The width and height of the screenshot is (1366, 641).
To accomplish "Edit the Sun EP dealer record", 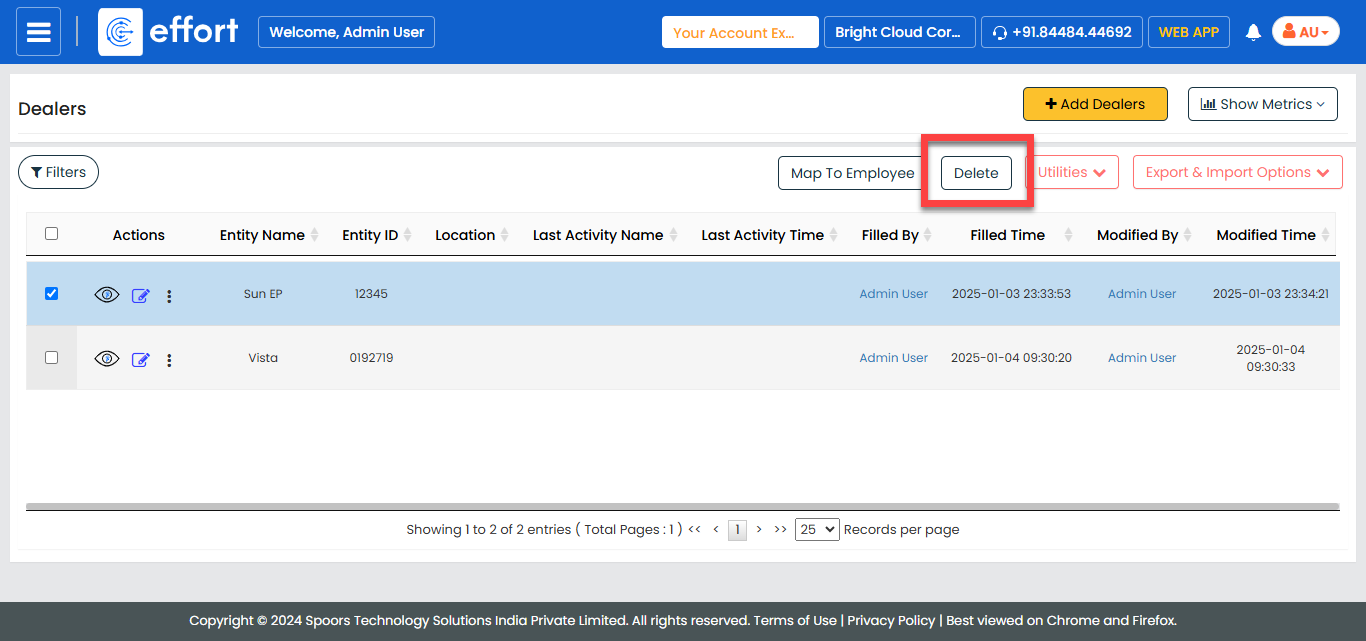I will 141,296.
